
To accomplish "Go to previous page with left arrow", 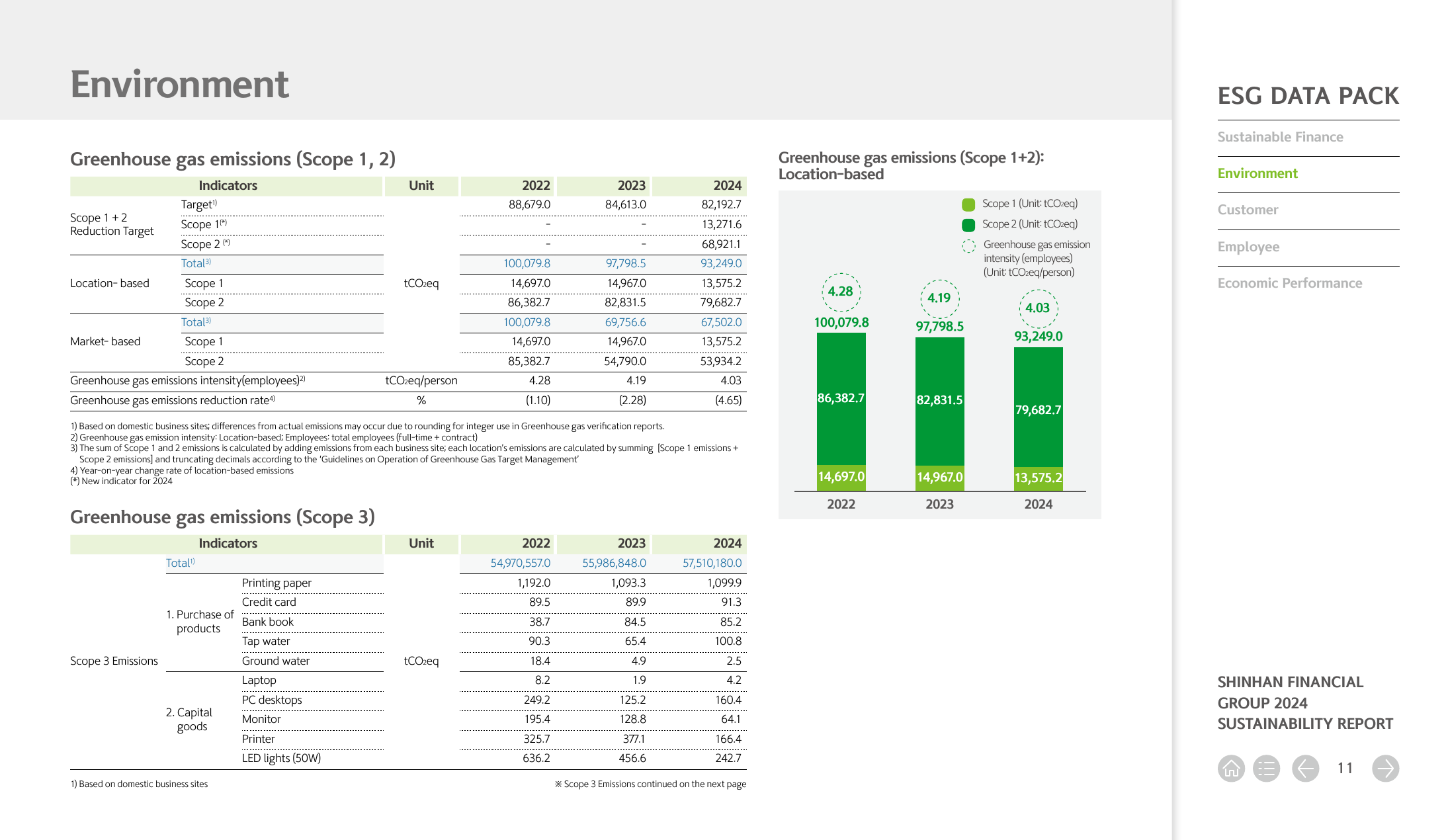I will click(x=1306, y=768).
